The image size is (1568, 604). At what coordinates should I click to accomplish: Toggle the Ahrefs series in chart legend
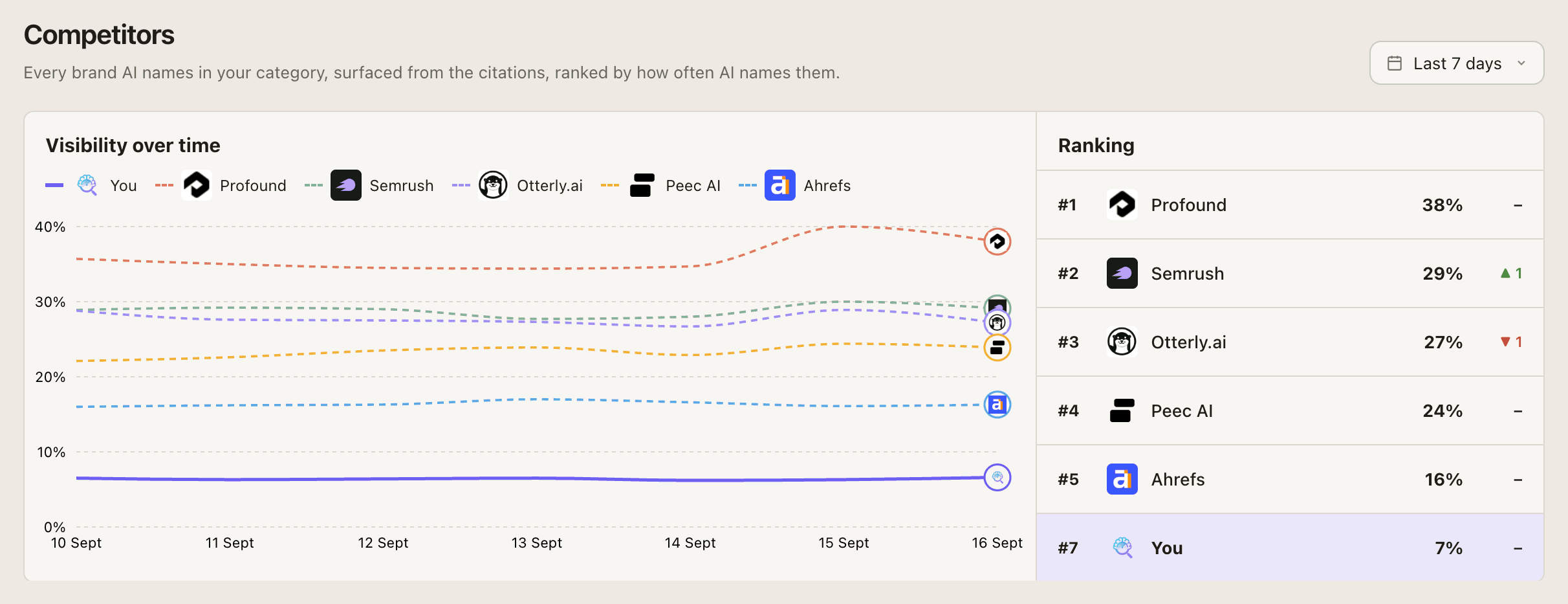[794, 186]
